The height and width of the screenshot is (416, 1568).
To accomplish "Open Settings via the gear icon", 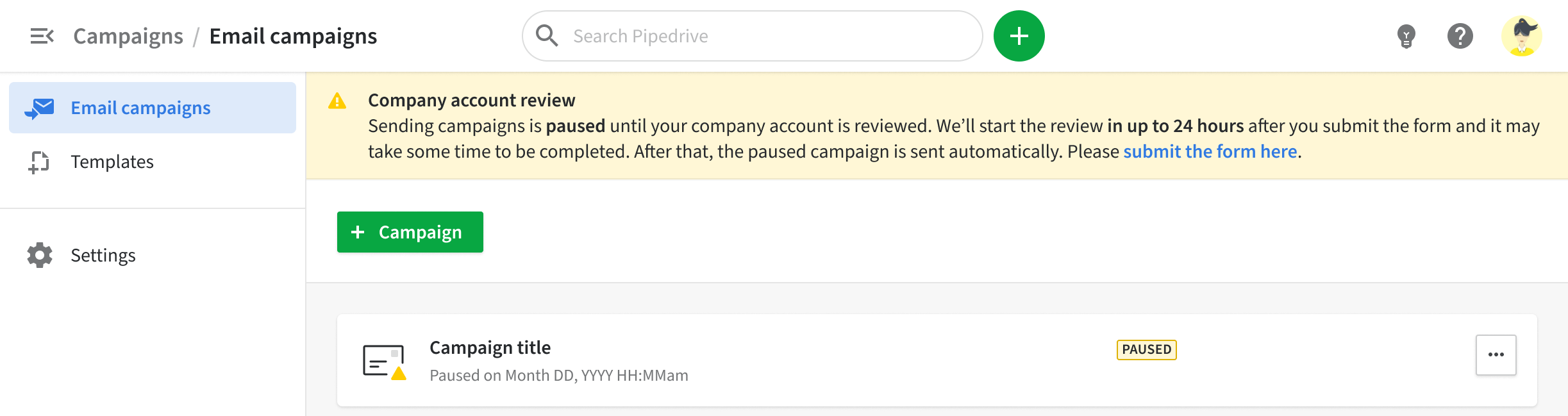I will [x=40, y=255].
